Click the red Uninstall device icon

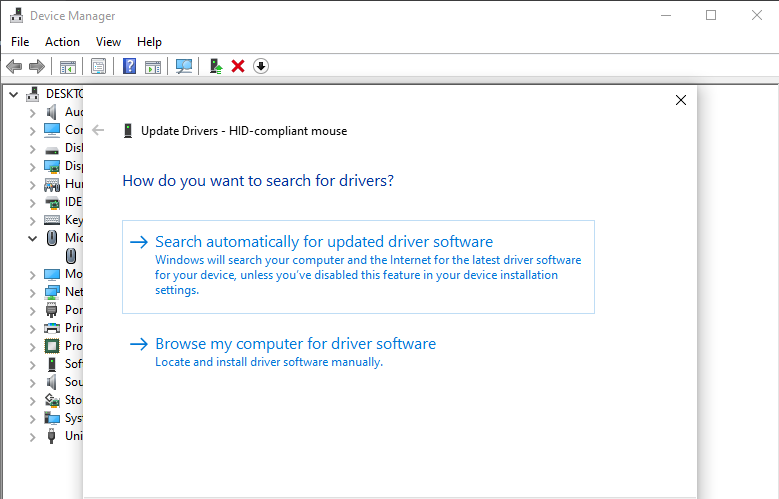[x=238, y=66]
